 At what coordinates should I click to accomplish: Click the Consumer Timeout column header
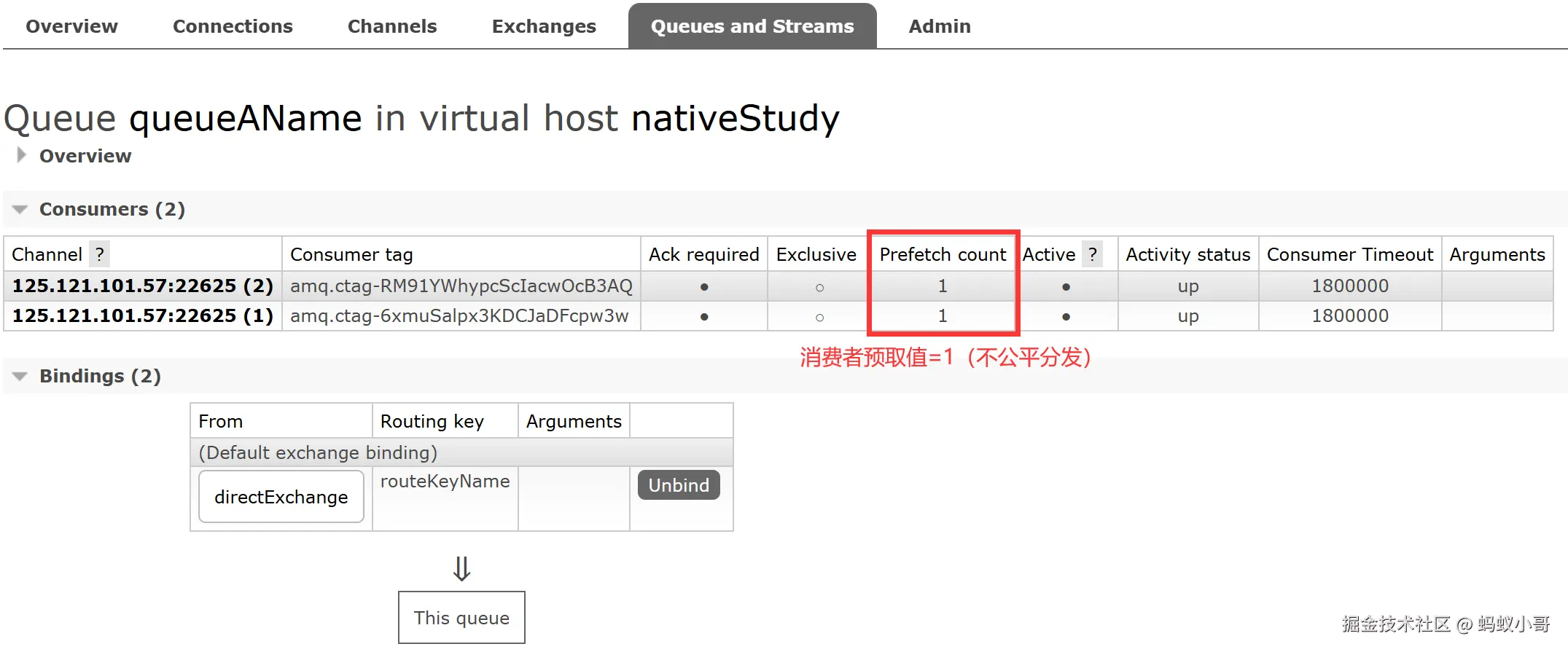(x=1350, y=254)
